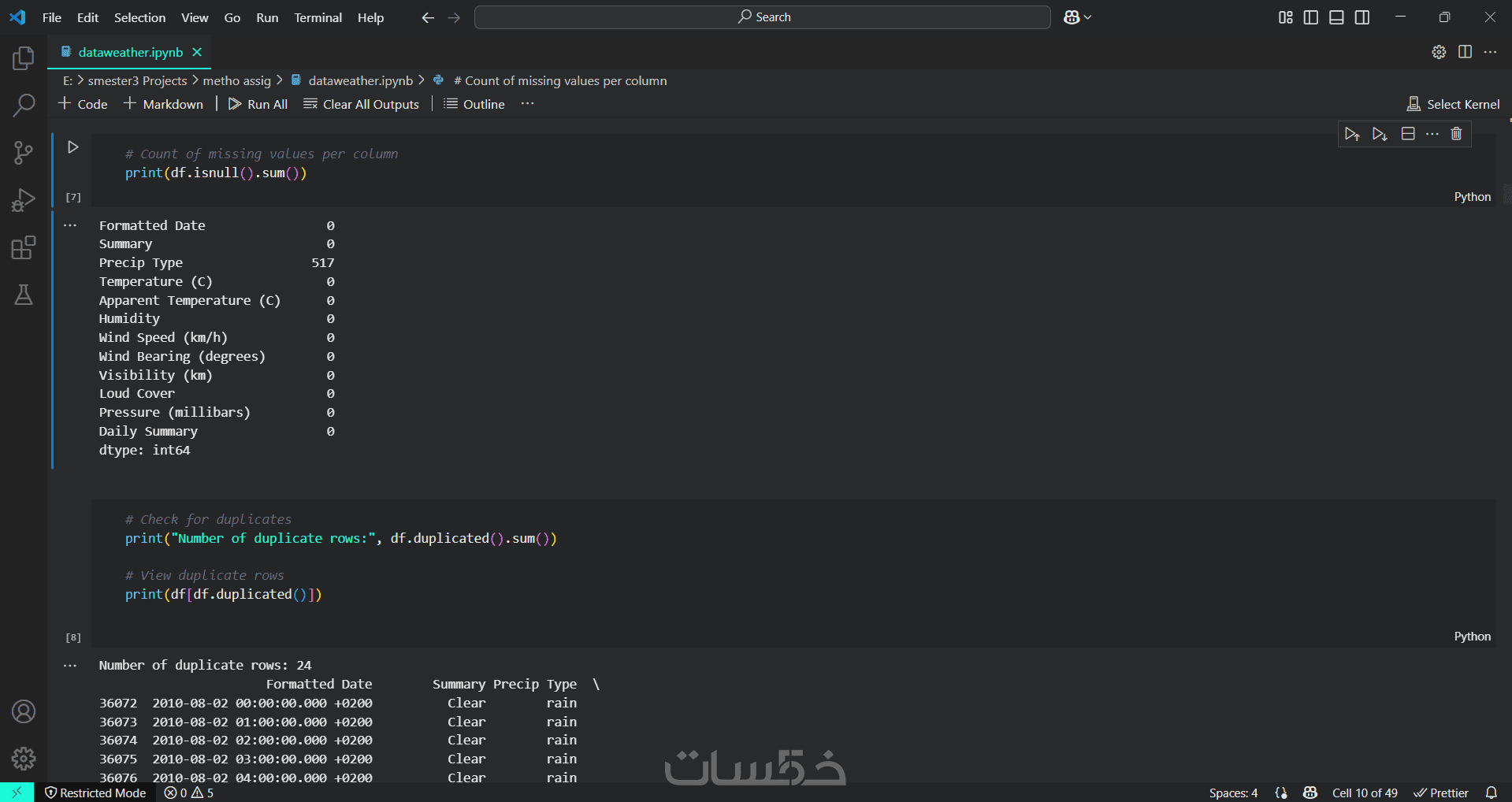Open the Search view in activity bar
Image resolution: width=1512 pixels, height=802 pixels.
(24, 105)
